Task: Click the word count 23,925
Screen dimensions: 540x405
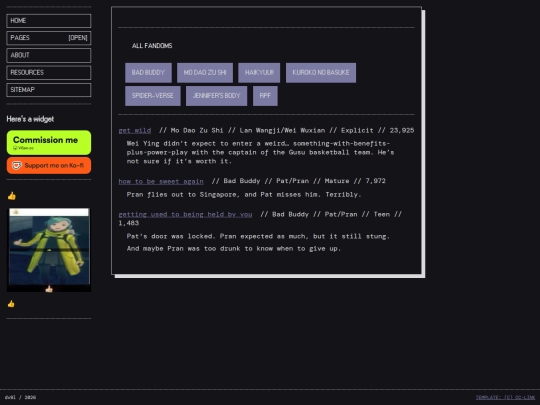Action: (402, 131)
